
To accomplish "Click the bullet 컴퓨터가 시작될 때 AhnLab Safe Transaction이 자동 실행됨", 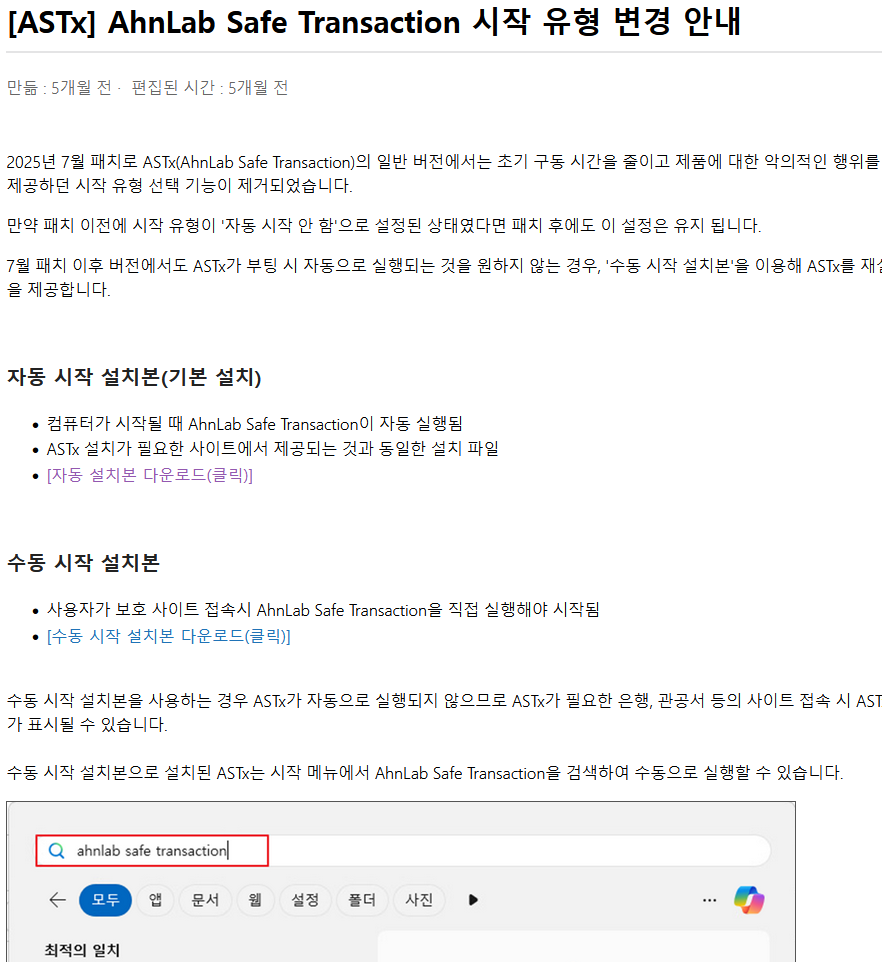I will pyautogui.click(x=255, y=424).
